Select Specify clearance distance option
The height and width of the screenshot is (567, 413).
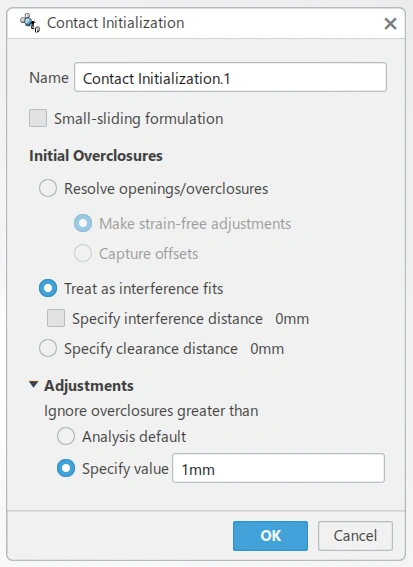[48, 348]
